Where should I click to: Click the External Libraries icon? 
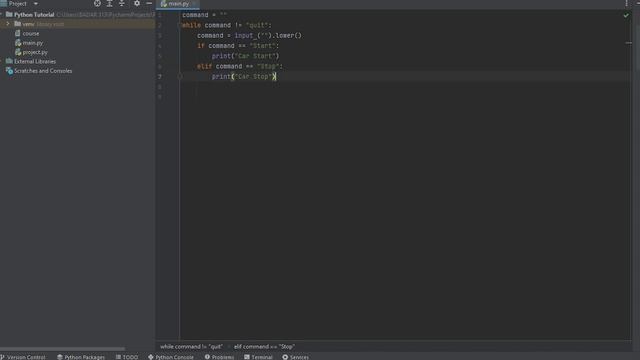point(9,62)
